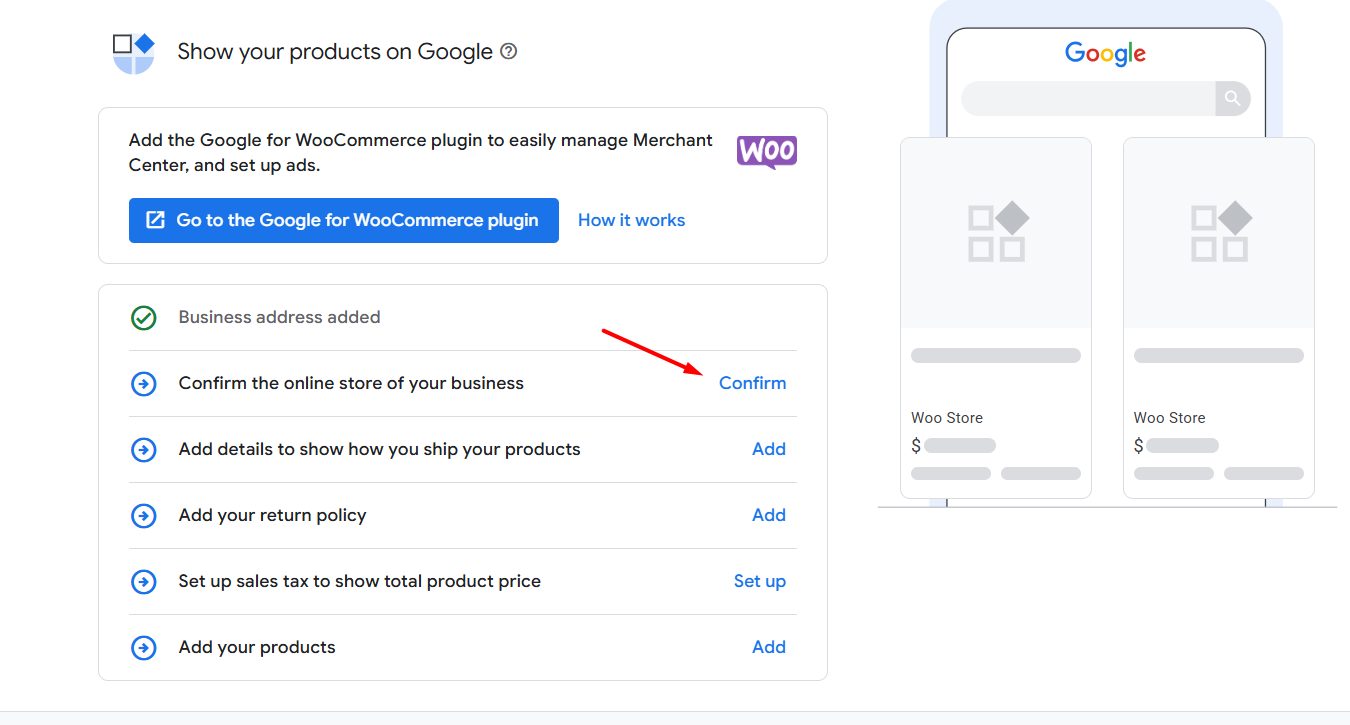Click the green checkmark for business address
The height and width of the screenshot is (725, 1350).
[144, 317]
